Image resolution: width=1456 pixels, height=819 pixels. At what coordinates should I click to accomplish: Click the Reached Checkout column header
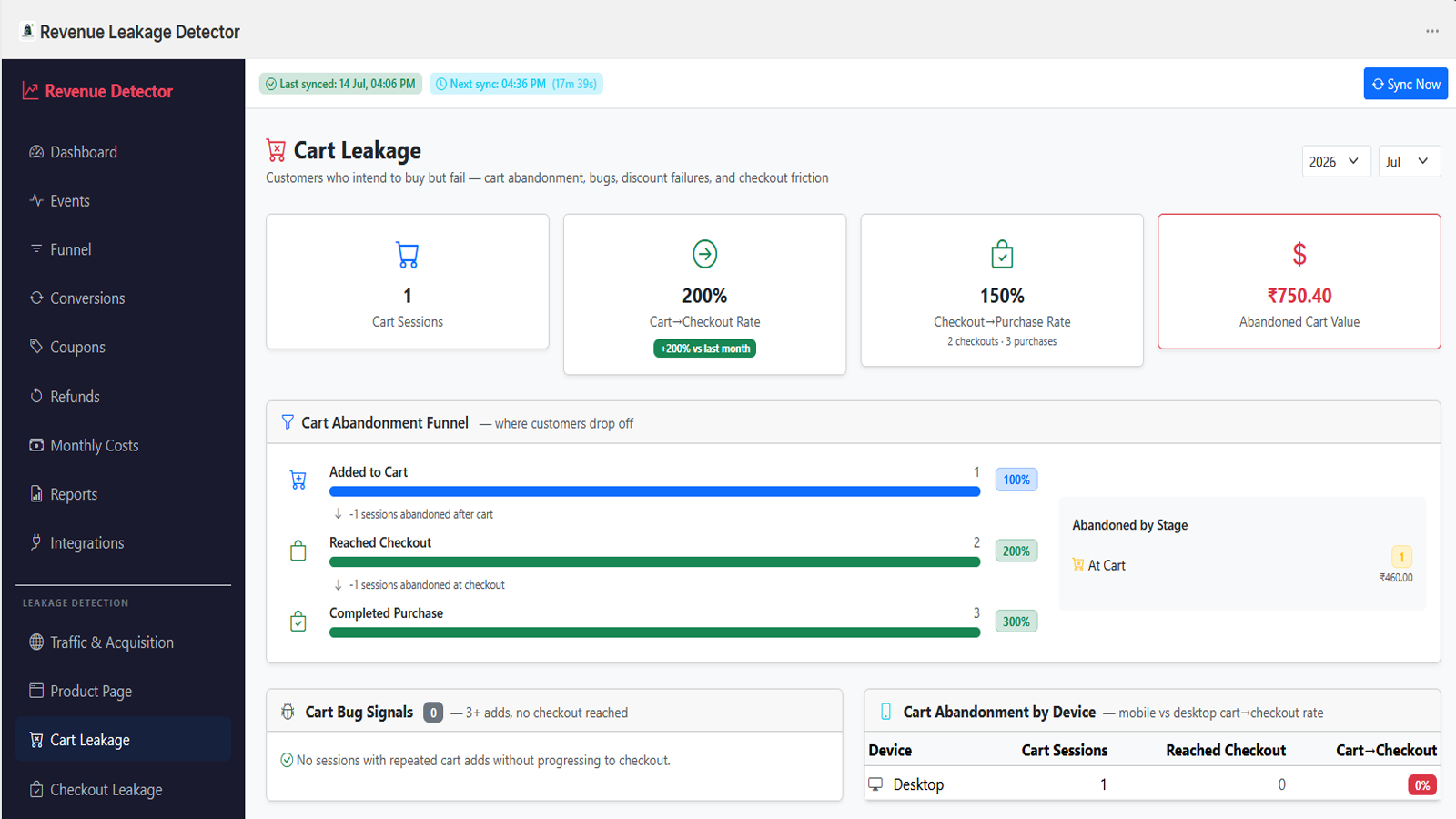click(x=1226, y=750)
